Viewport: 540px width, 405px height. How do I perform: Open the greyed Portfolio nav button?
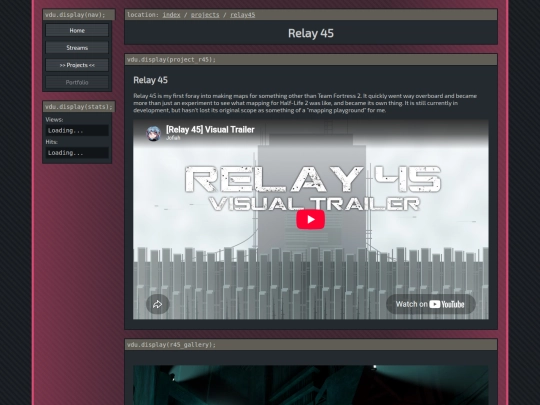[77, 82]
